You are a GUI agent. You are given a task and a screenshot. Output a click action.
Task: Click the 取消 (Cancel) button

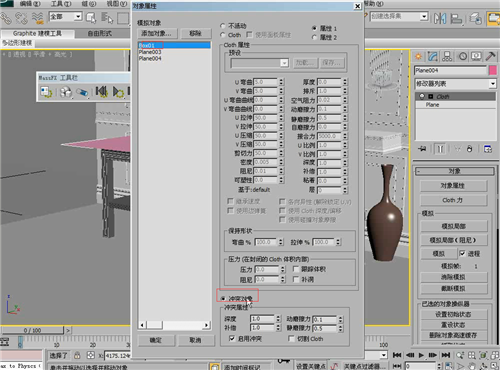[195, 340]
